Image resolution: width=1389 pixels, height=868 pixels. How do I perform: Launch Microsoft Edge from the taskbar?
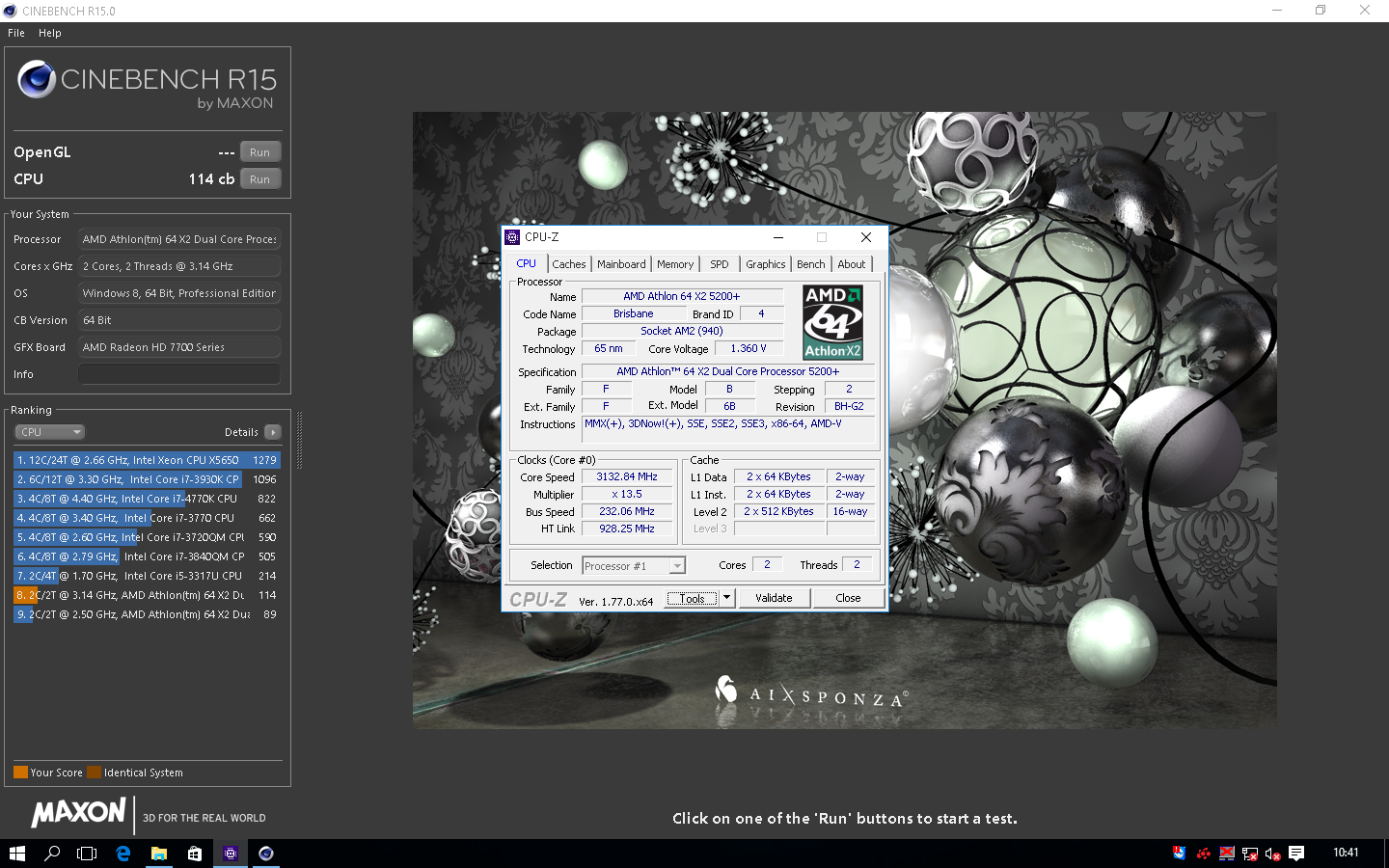pos(123,854)
